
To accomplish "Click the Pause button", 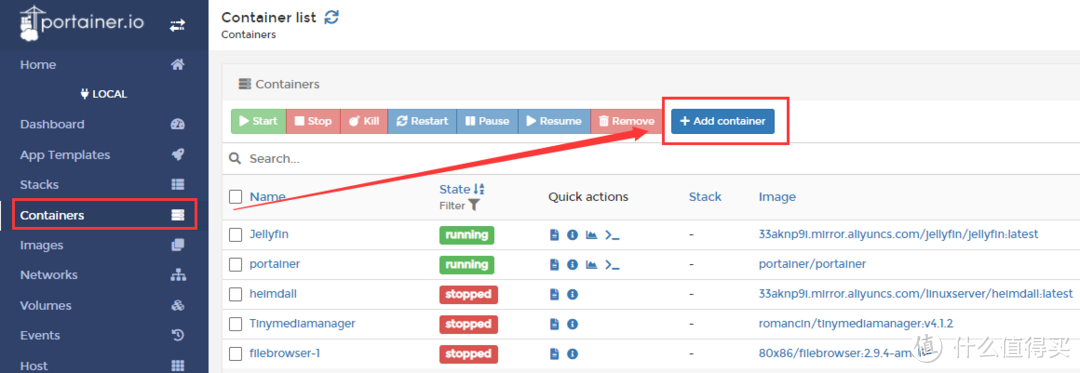I will pyautogui.click(x=487, y=121).
